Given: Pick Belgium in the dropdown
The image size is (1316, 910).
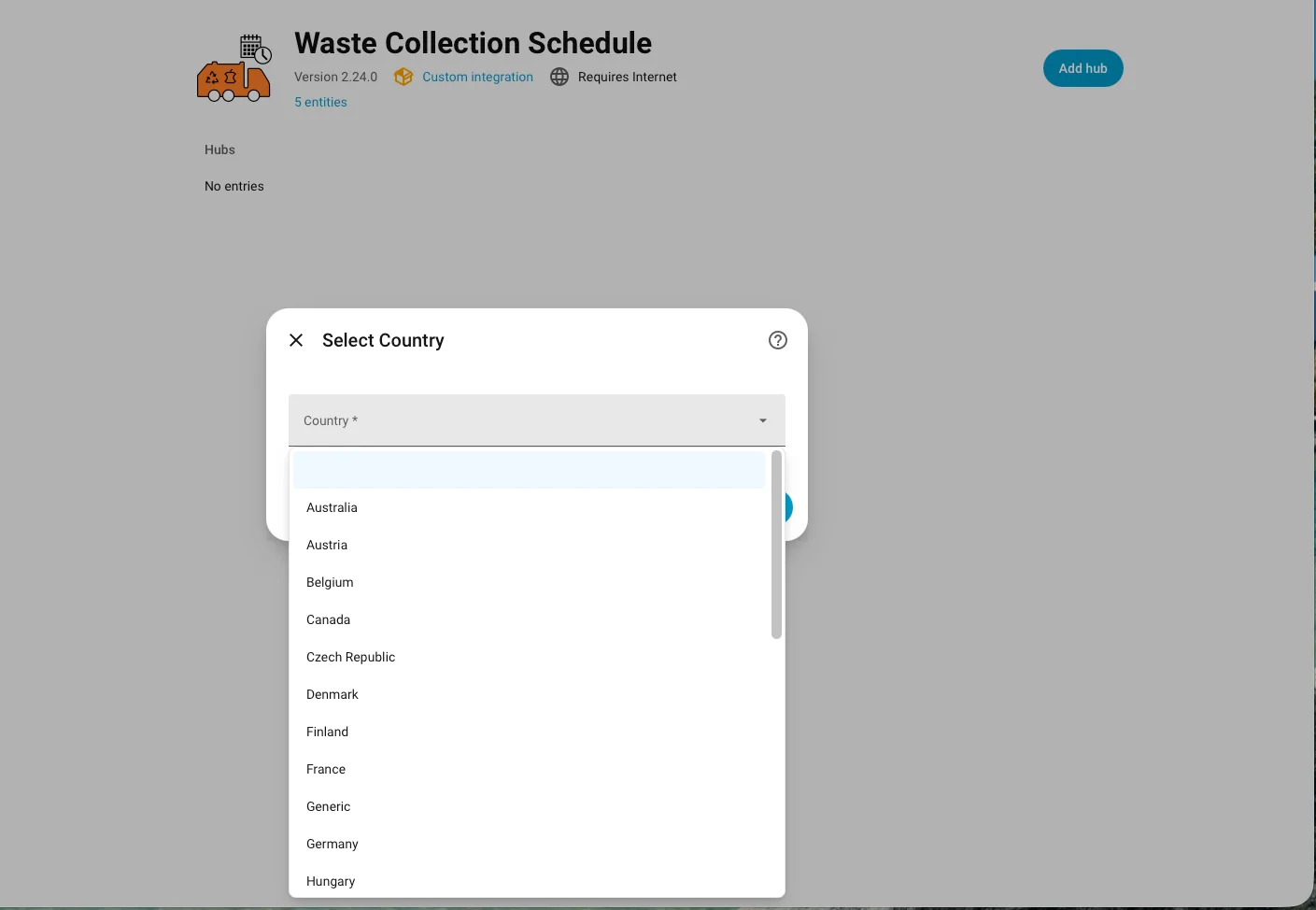Looking at the screenshot, I should (x=529, y=582).
